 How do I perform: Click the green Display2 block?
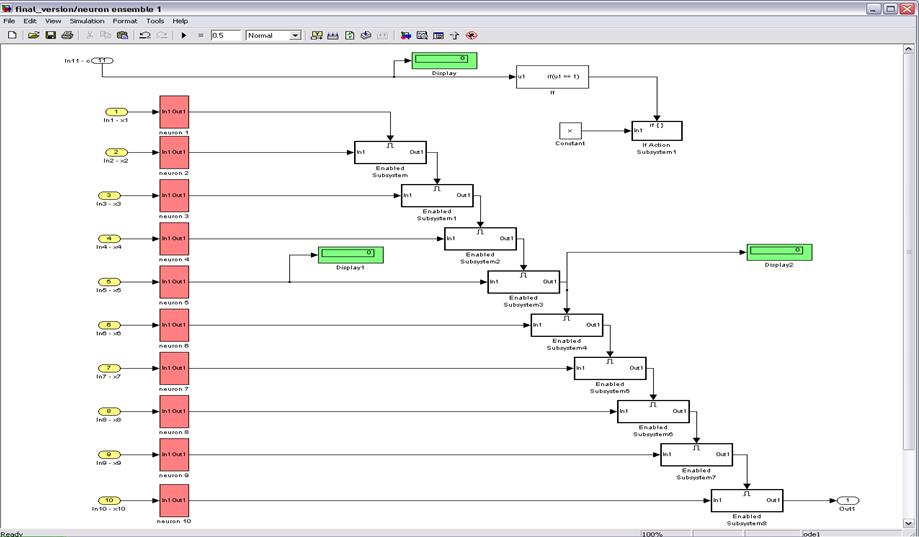tap(779, 251)
